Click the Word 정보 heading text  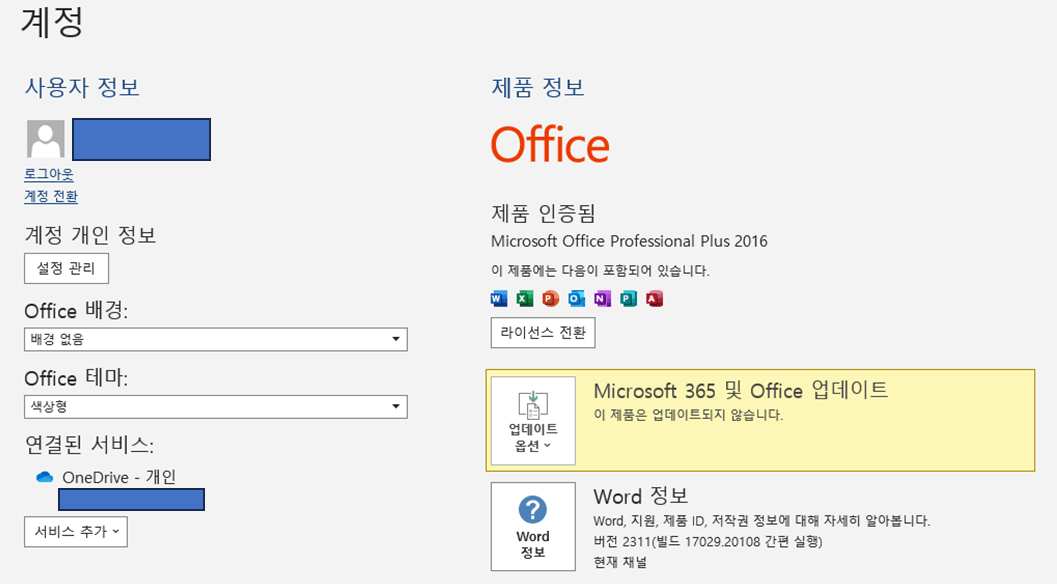tap(640, 496)
